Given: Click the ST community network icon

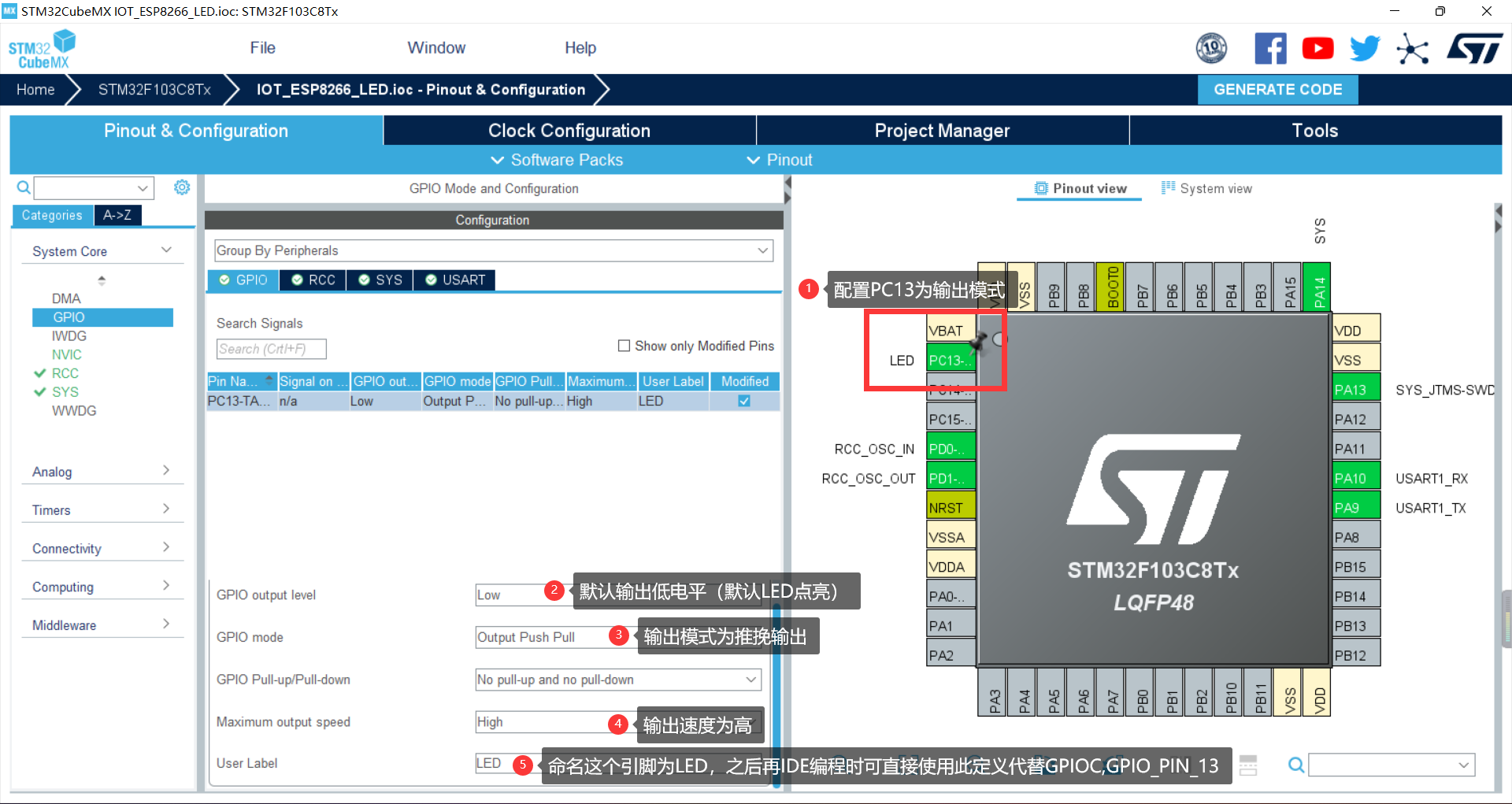Looking at the screenshot, I should (1412, 49).
